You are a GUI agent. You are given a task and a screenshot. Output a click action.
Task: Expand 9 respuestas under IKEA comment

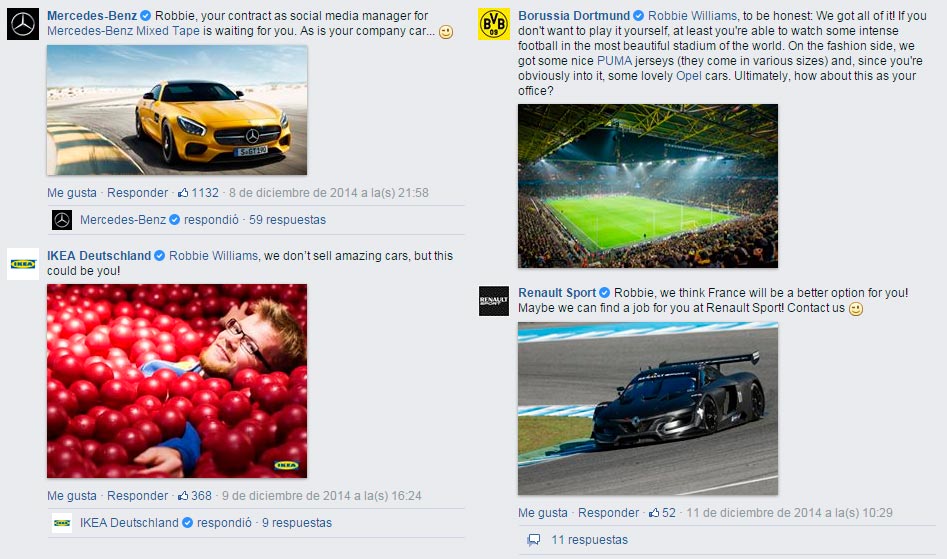point(297,523)
